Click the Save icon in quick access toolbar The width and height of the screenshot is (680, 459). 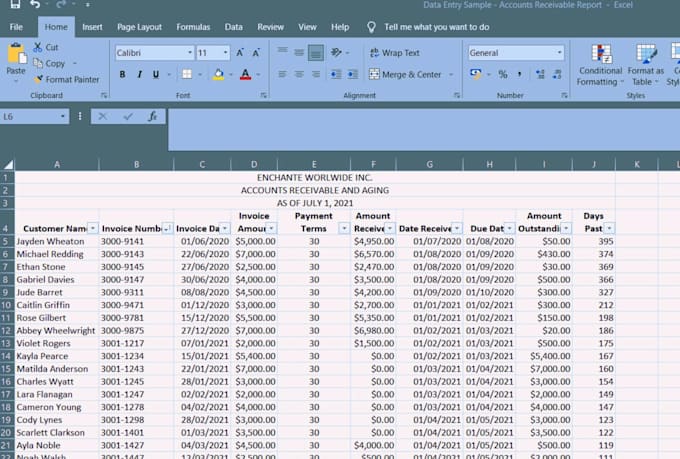point(15,4)
